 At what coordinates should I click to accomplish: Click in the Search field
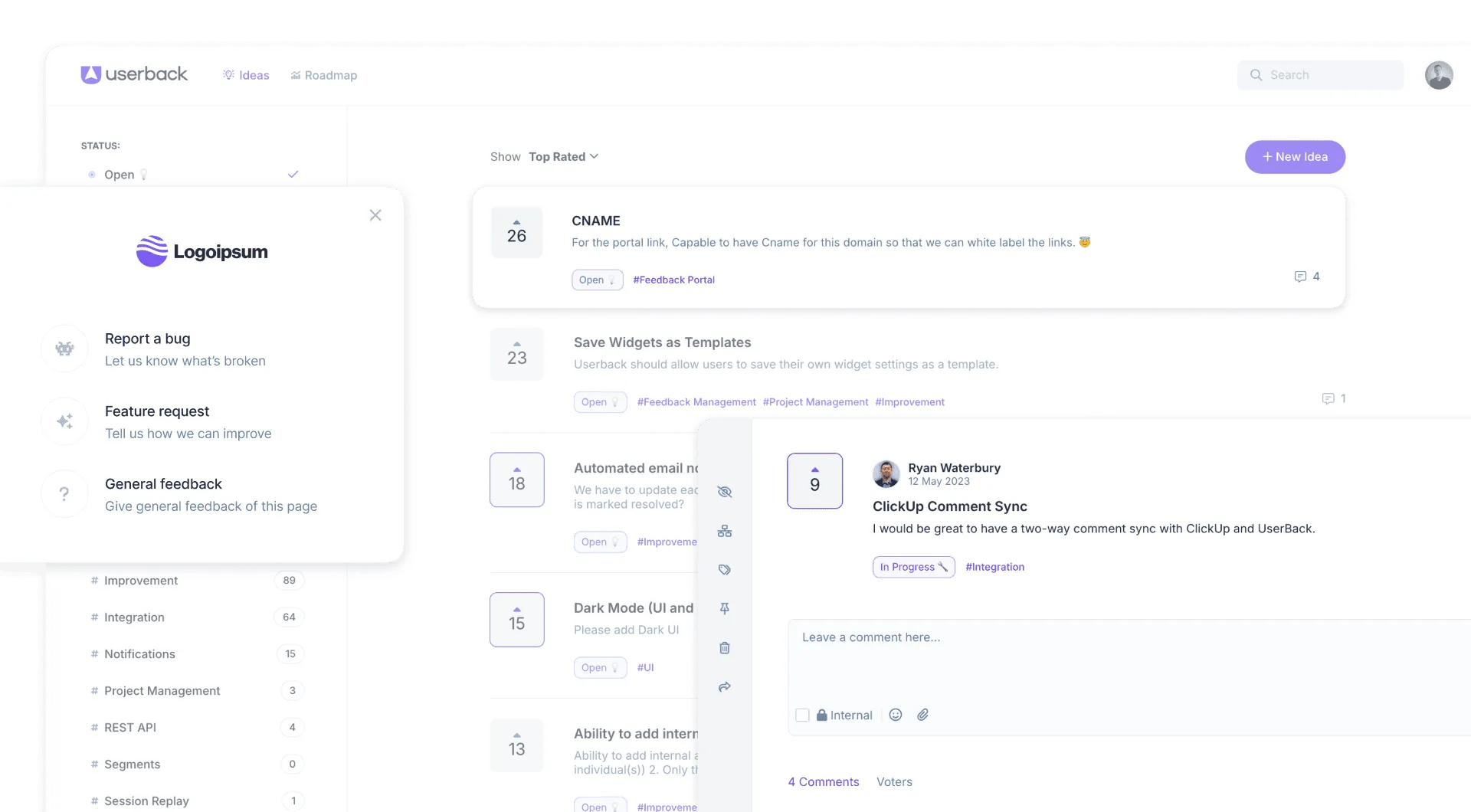[x=1320, y=74]
